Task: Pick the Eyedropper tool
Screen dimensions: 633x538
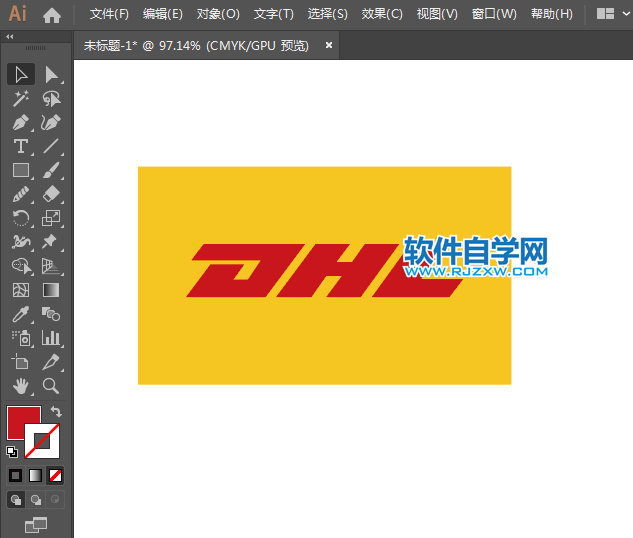Action: 21,314
